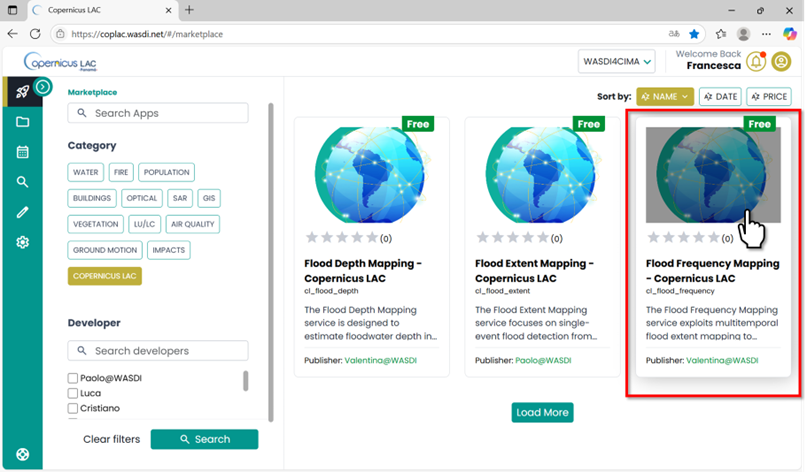Open the gear settings sidebar icon

[x=22, y=242]
